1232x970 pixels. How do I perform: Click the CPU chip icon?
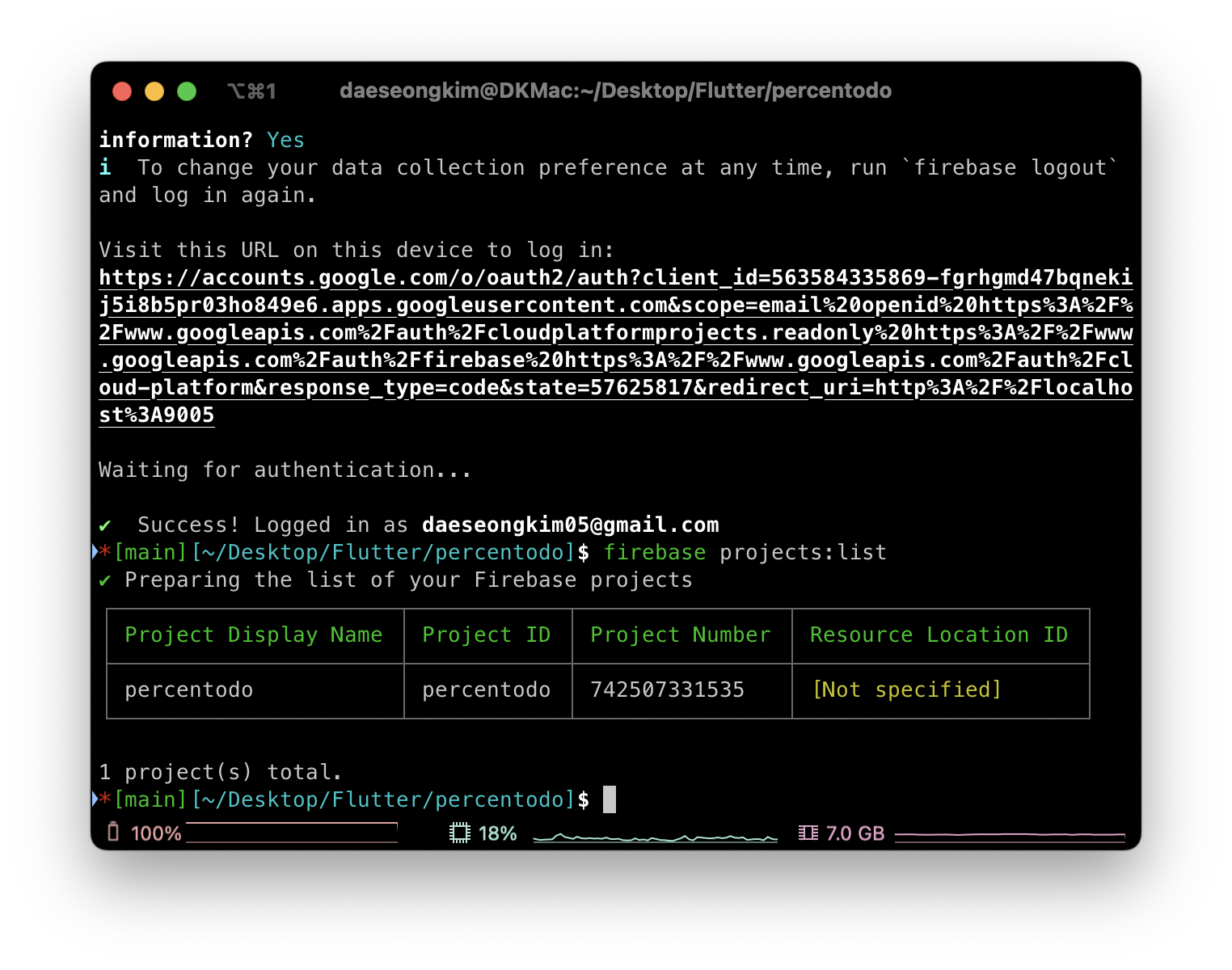pyautogui.click(x=460, y=833)
